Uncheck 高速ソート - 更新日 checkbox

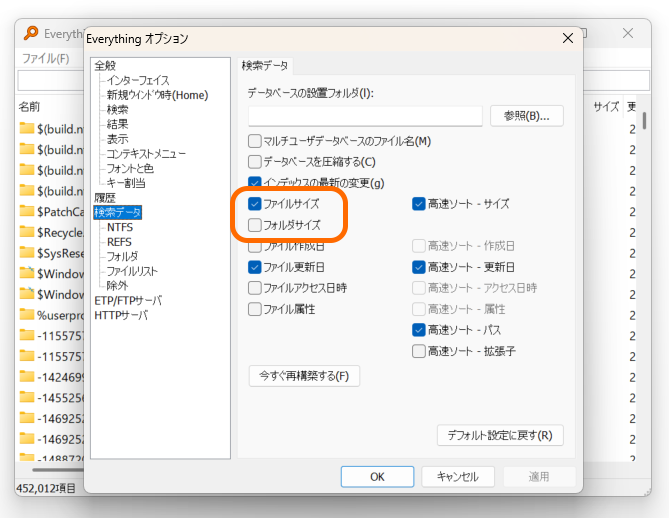[419, 267]
